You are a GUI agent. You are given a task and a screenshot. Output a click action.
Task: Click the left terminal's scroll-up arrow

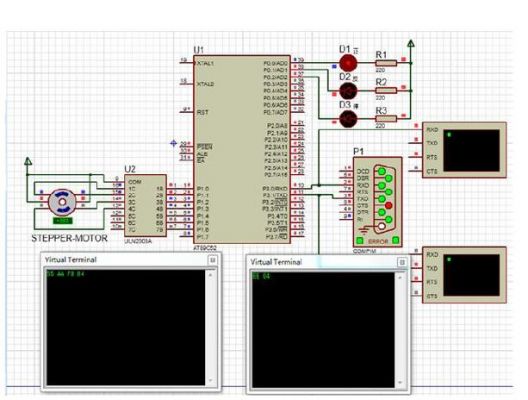tap(210, 275)
